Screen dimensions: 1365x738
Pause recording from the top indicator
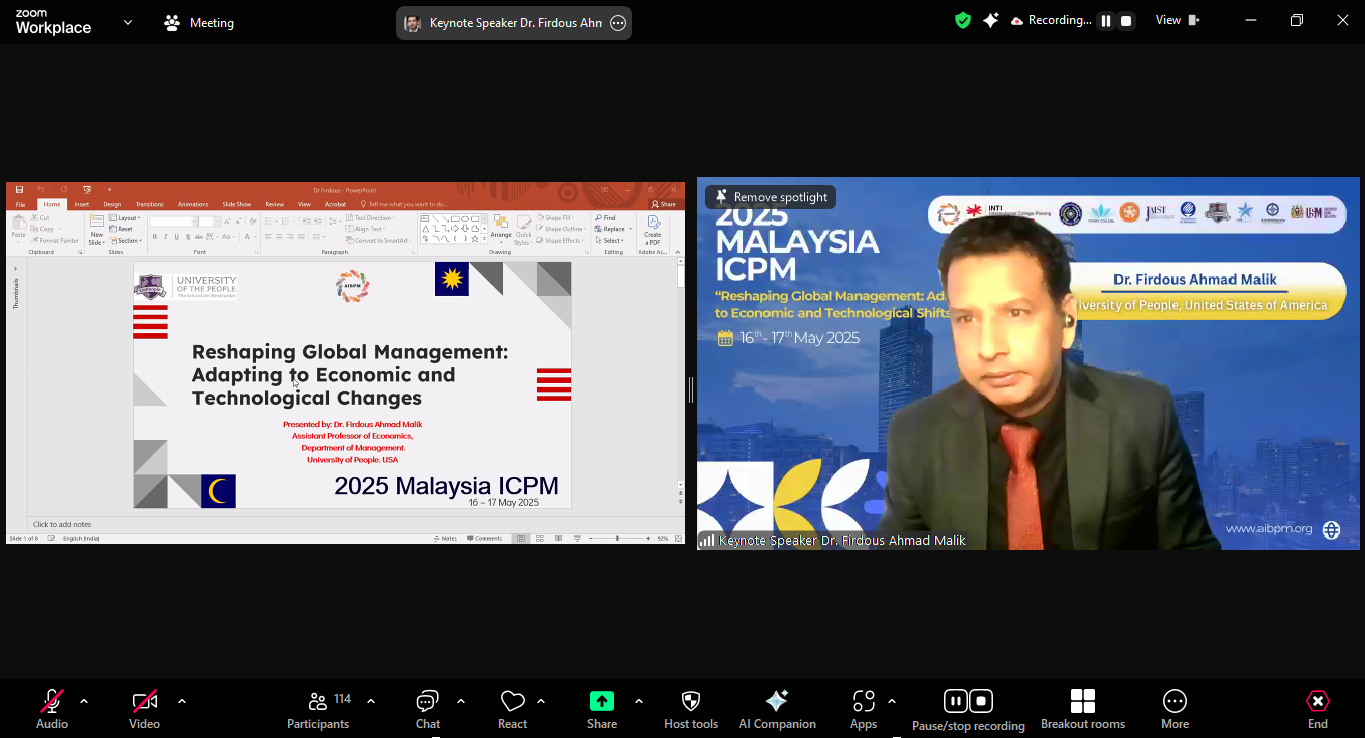[x=1106, y=20]
